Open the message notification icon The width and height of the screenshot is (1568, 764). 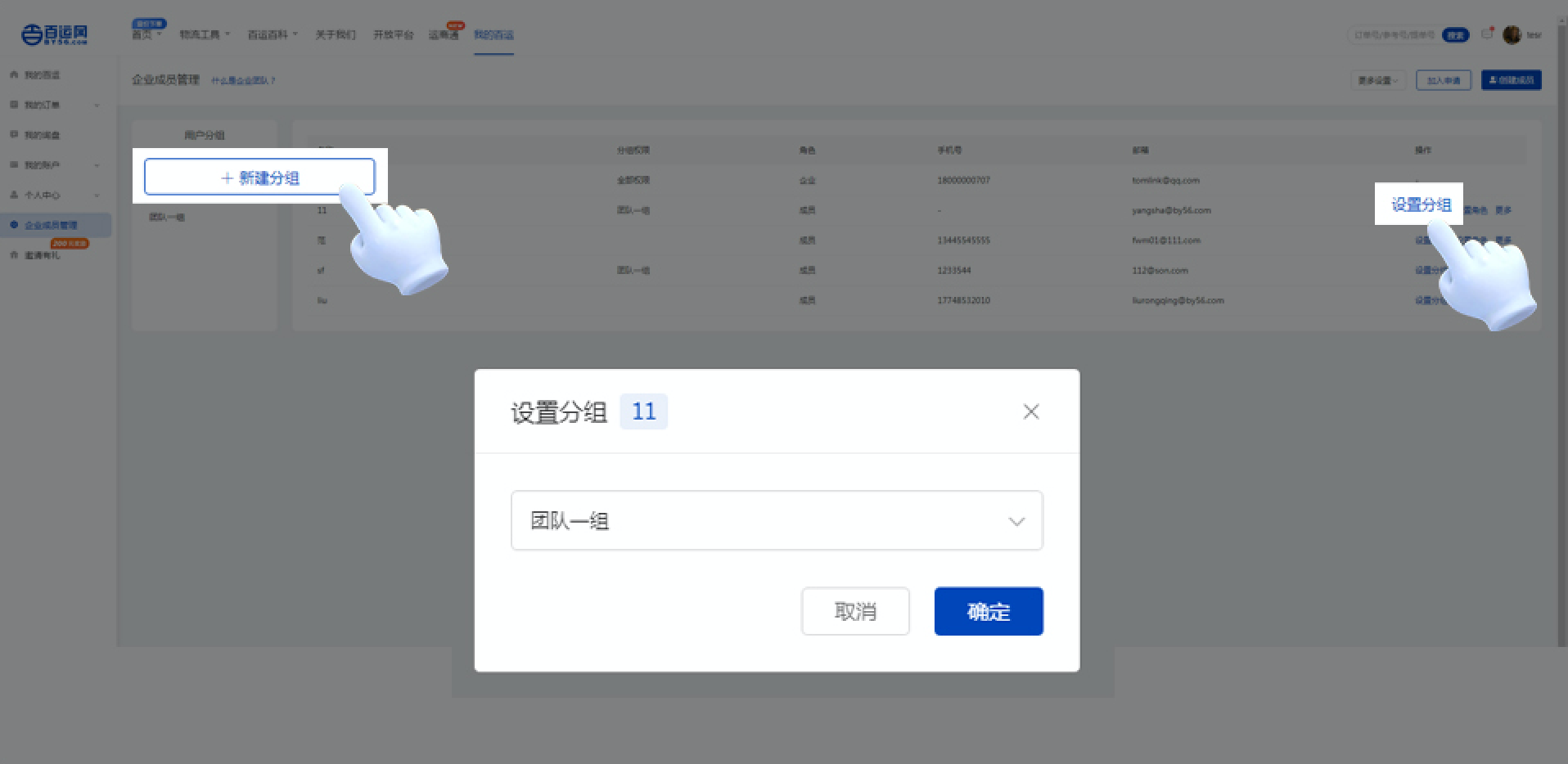tap(1487, 34)
